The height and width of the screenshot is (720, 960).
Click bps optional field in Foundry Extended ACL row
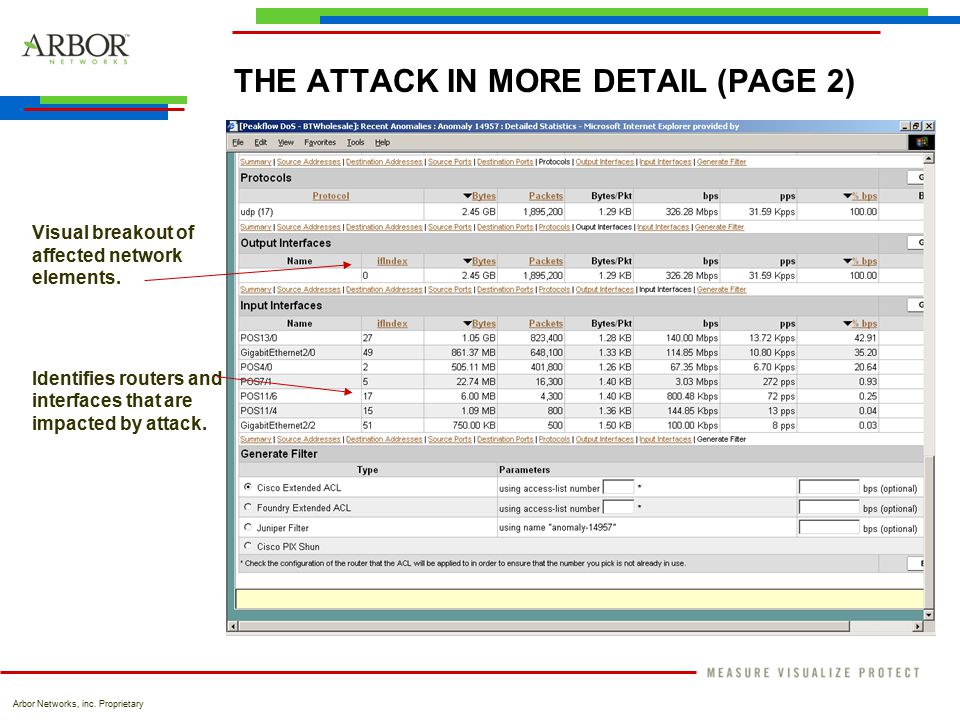tap(829, 508)
